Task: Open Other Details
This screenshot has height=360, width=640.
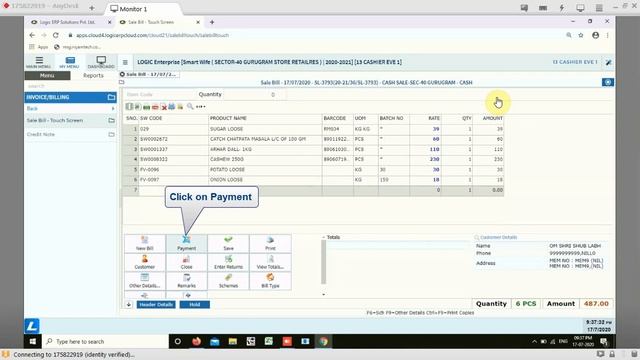Action: [x=144, y=281]
